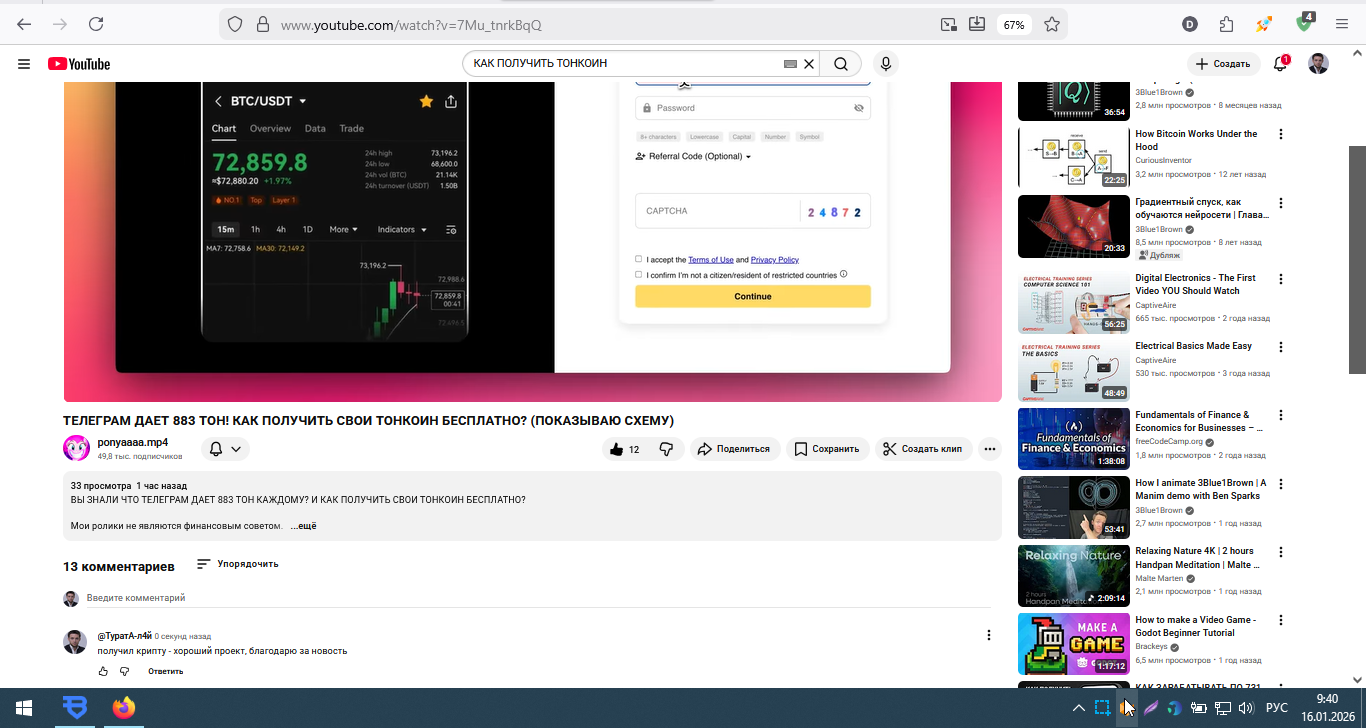The height and width of the screenshot is (728, 1366).
Task: Click the Firefox icon on the taskbar
Action: [x=123, y=708]
